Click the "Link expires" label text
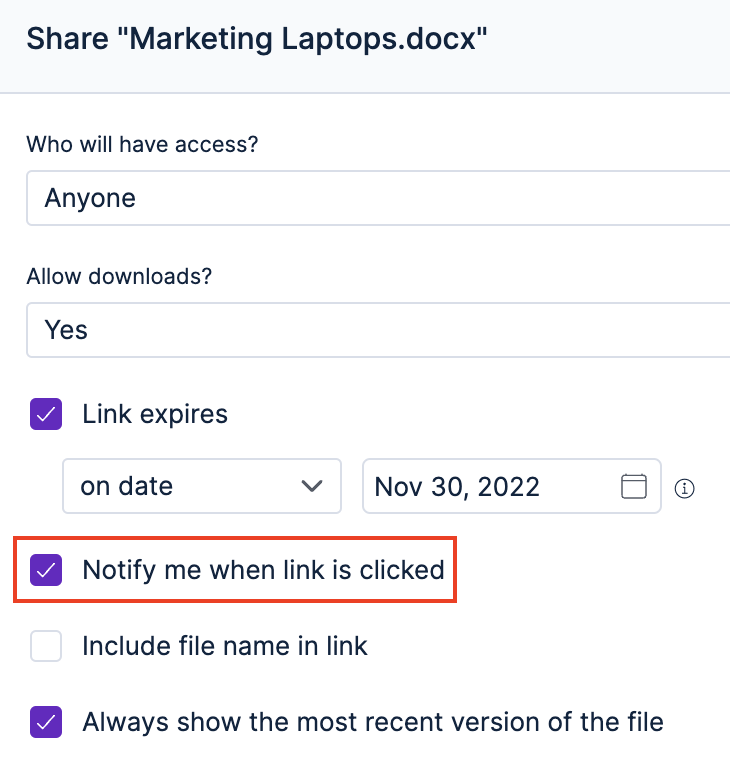Image resolution: width=730 pixels, height=774 pixels. click(x=155, y=414)
